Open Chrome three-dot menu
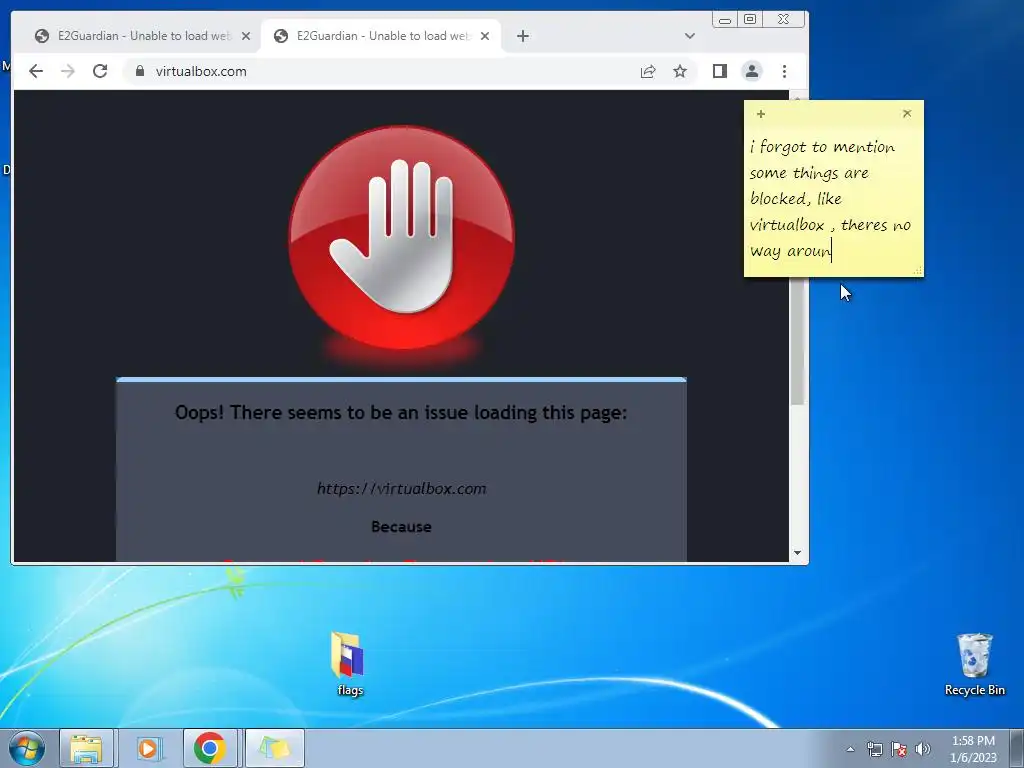 tap(784, 71)
